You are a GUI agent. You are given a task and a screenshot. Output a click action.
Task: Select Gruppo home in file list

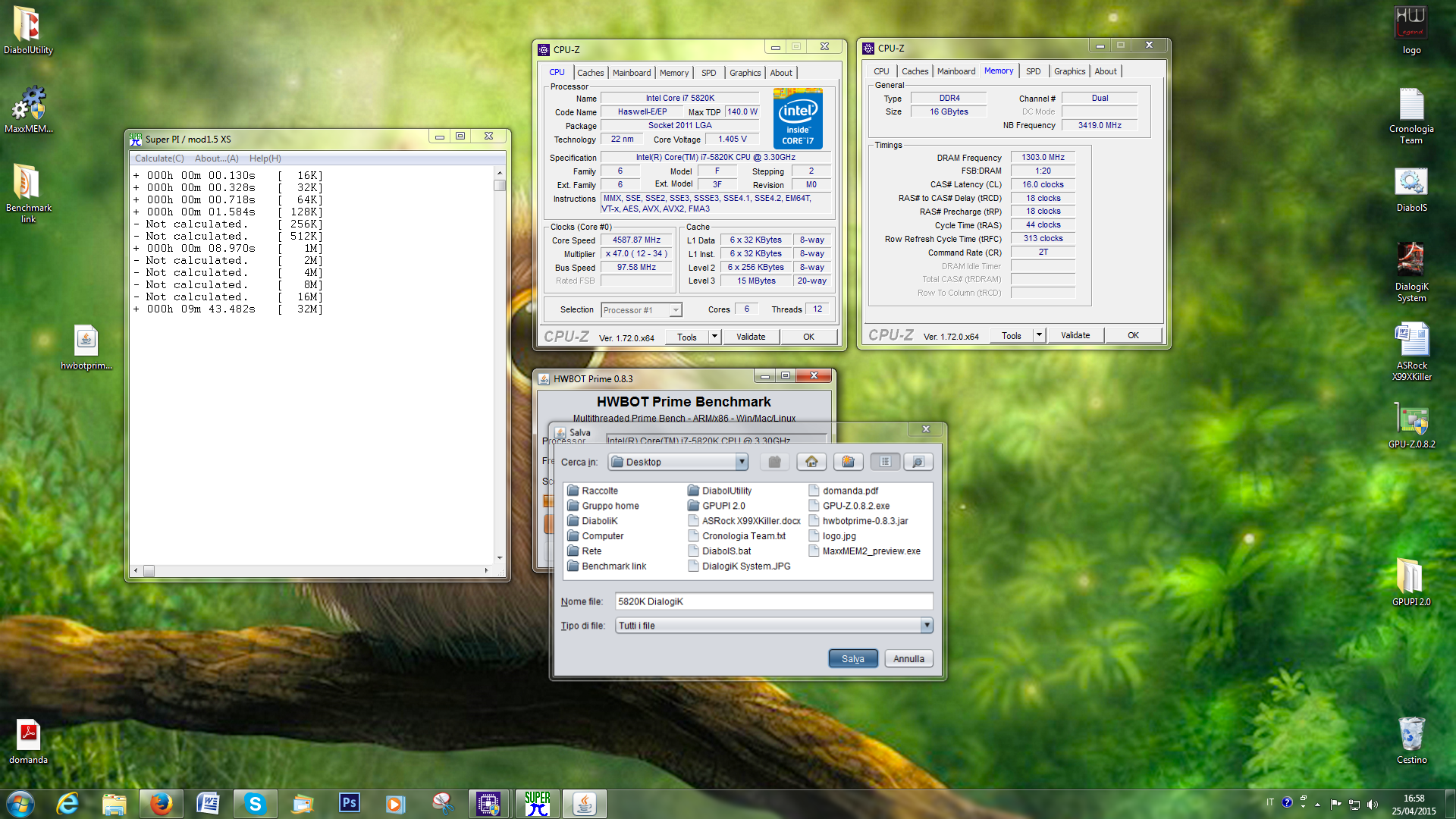[x=603, y=506]
